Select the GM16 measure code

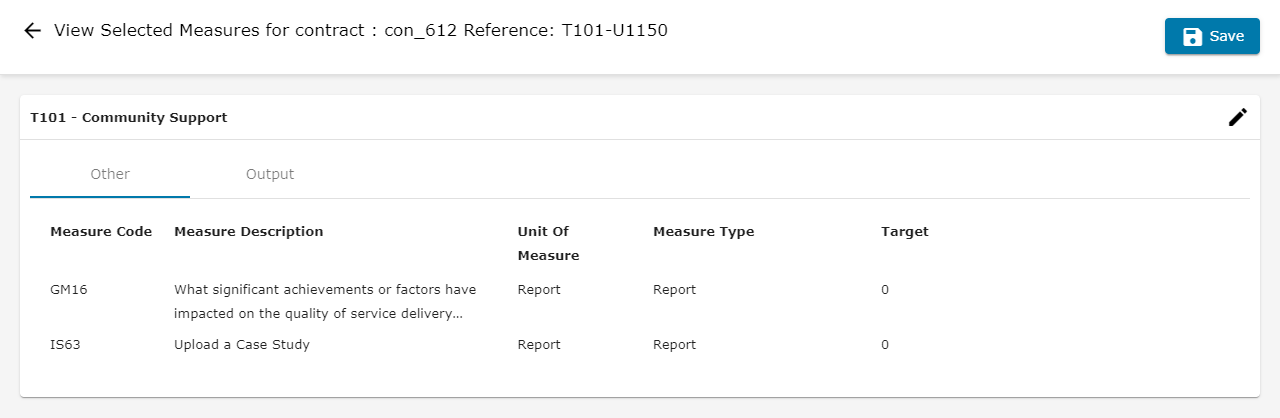point(69,290)
